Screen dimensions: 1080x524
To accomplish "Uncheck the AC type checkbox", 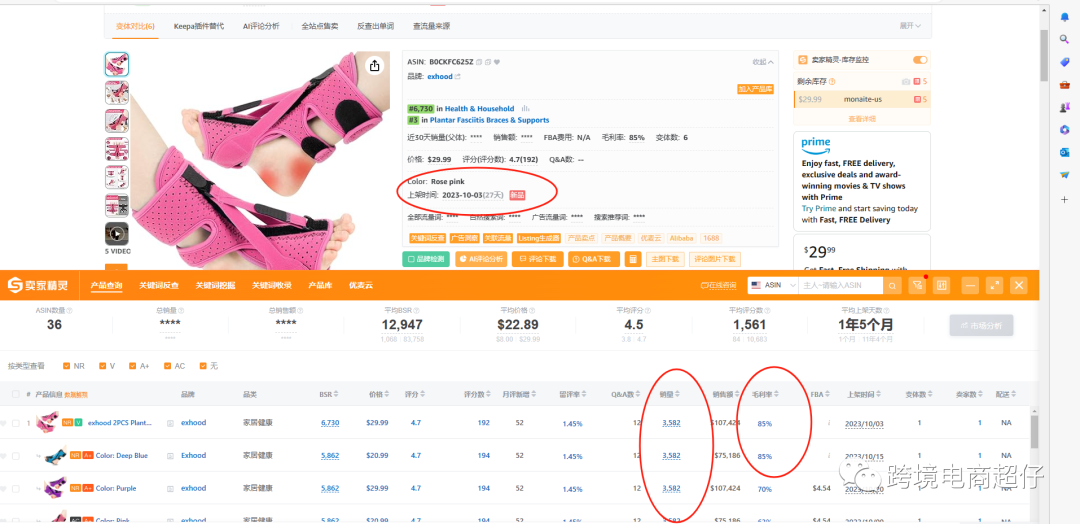I will (x=167, y=366).
